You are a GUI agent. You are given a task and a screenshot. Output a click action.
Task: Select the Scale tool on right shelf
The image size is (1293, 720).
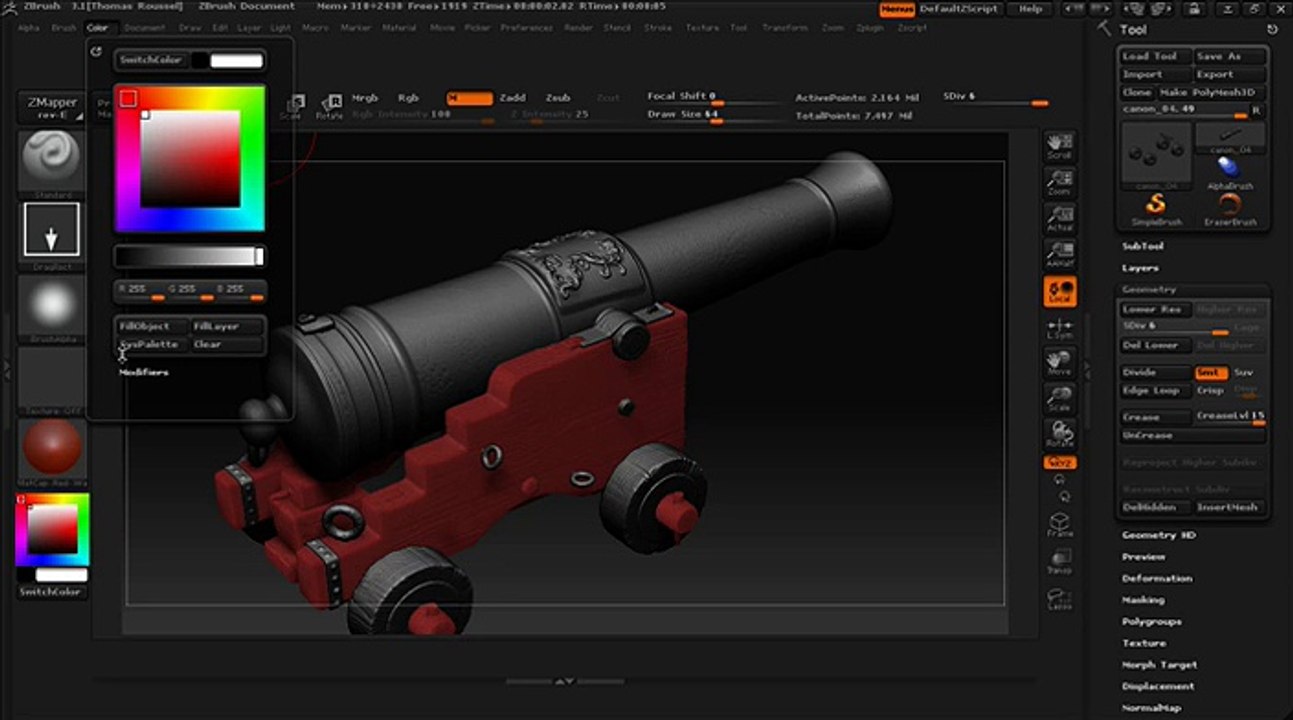tap(1059, 398)
